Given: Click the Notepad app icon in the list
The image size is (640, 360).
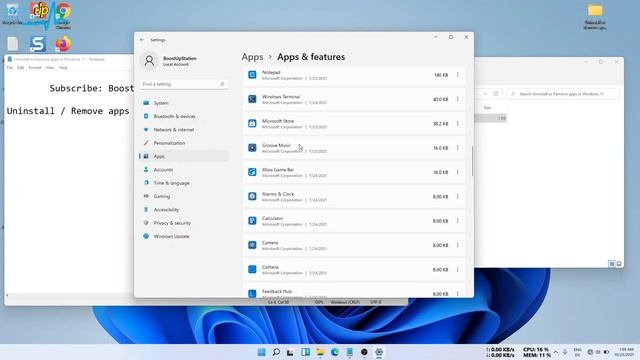Looking at the screenshot, I should [252, 75].
